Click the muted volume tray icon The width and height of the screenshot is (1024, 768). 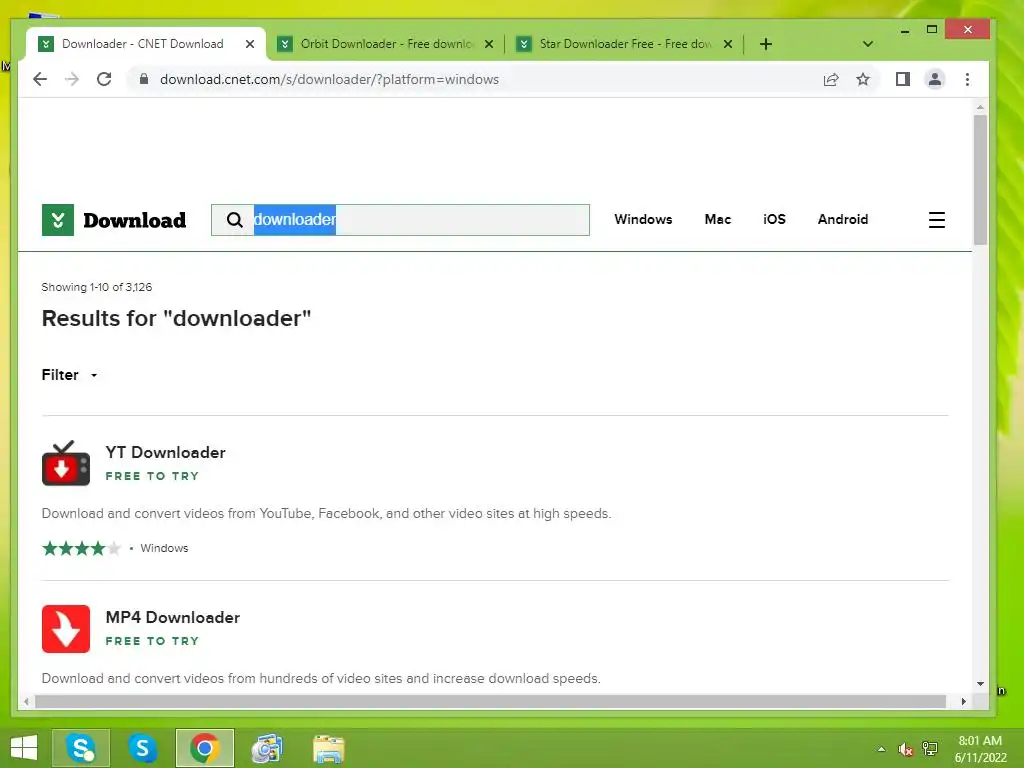pyautogui.click(x=905, y=749)
